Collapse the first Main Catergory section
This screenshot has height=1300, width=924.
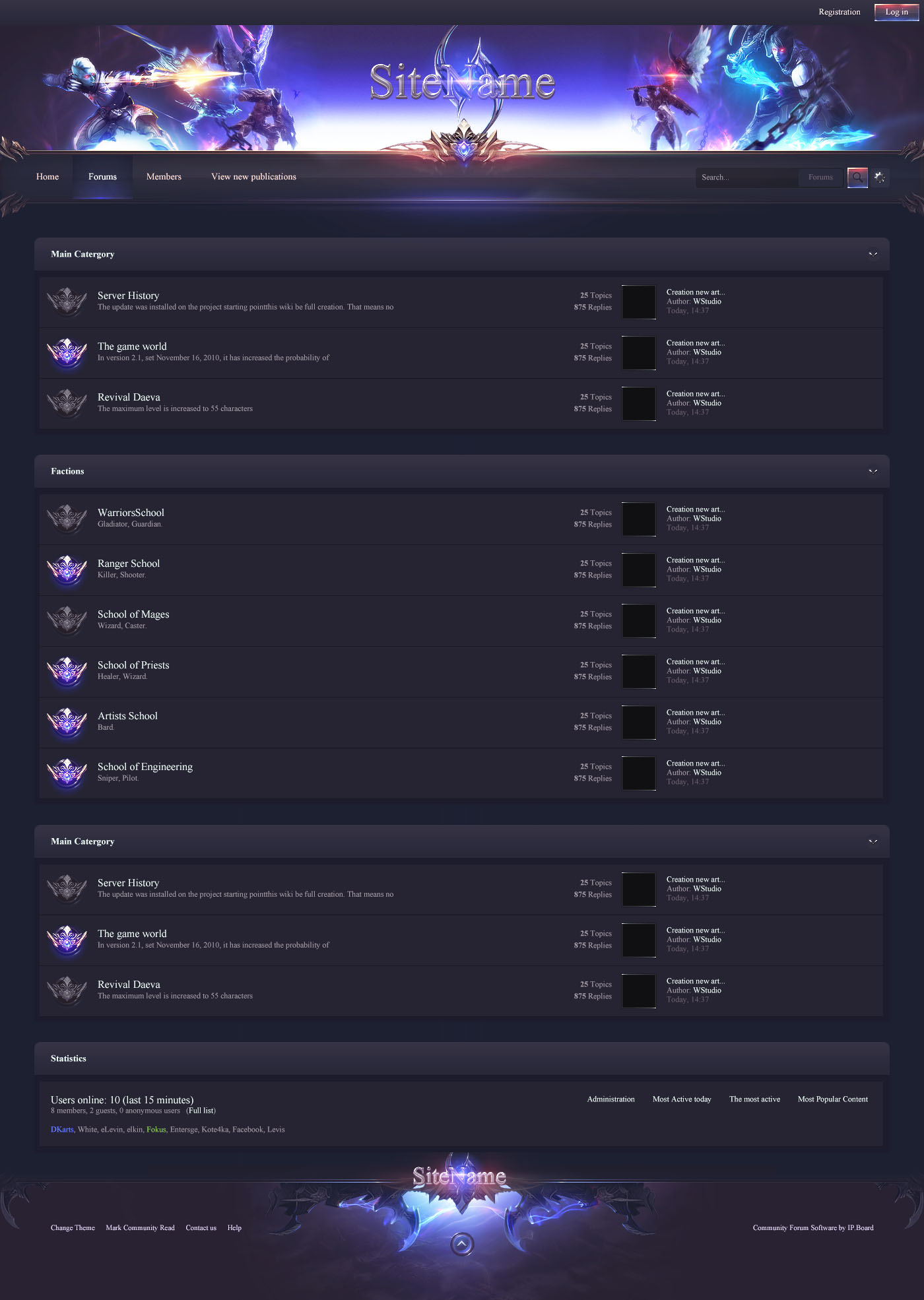click(x=873, y=254)
